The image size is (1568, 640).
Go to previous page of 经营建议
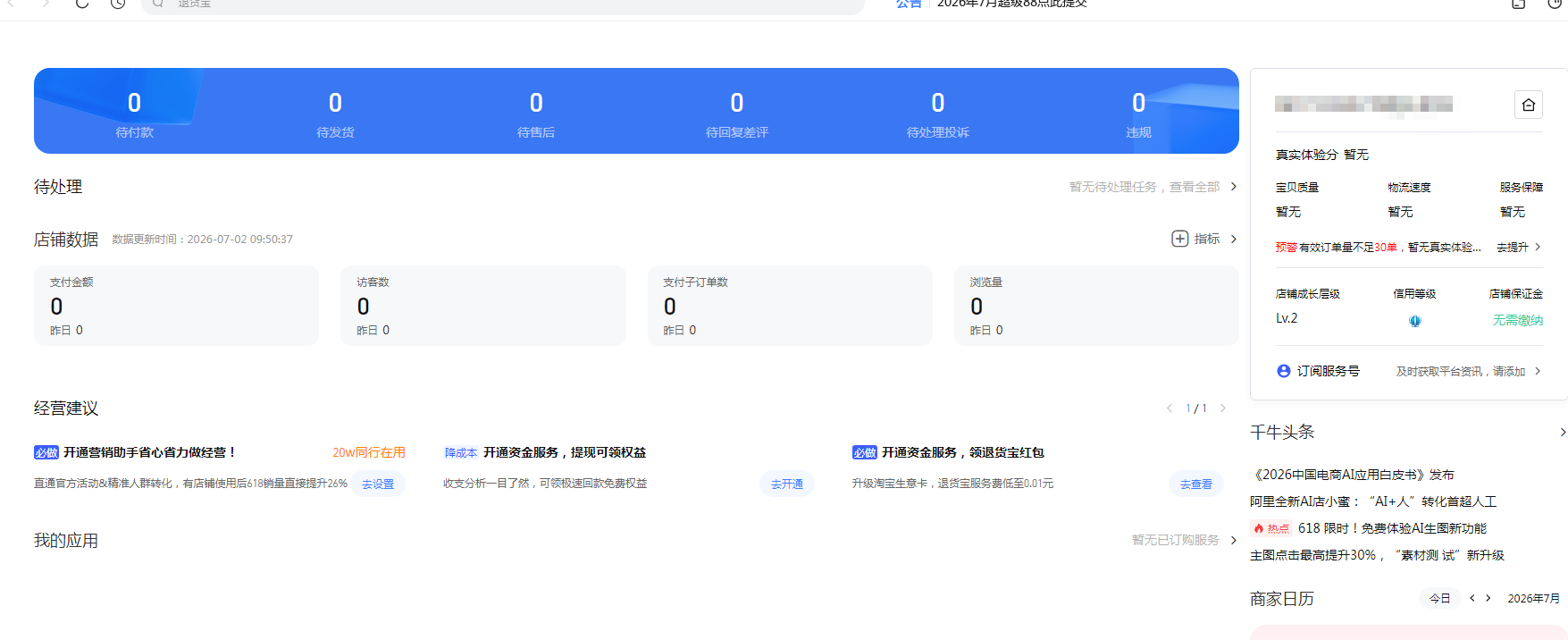[1170, 408]
